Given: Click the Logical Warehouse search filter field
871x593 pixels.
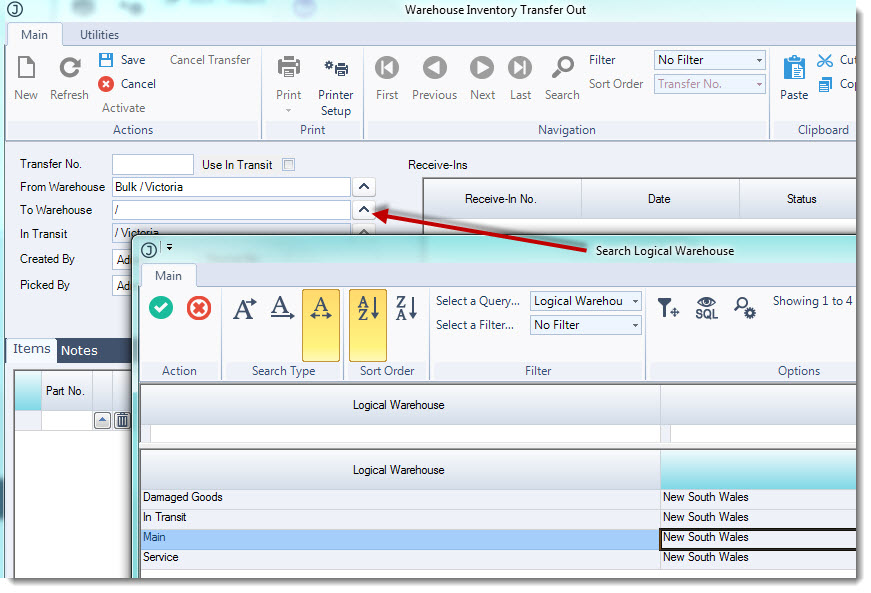Looking at the screenshot, I should click(405, 434).
